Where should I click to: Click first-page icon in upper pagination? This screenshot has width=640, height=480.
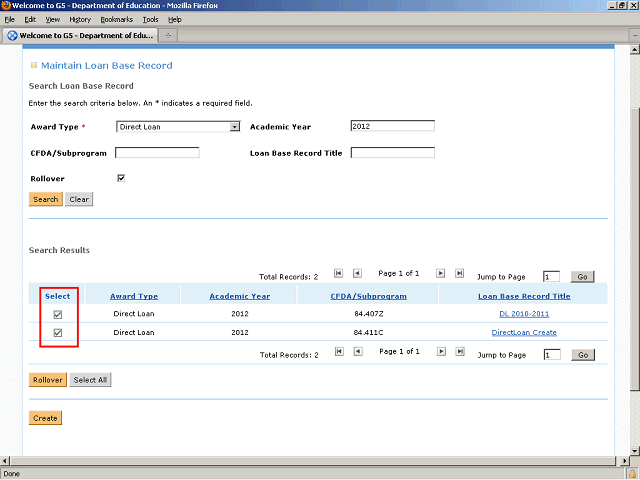coord(338,273)
